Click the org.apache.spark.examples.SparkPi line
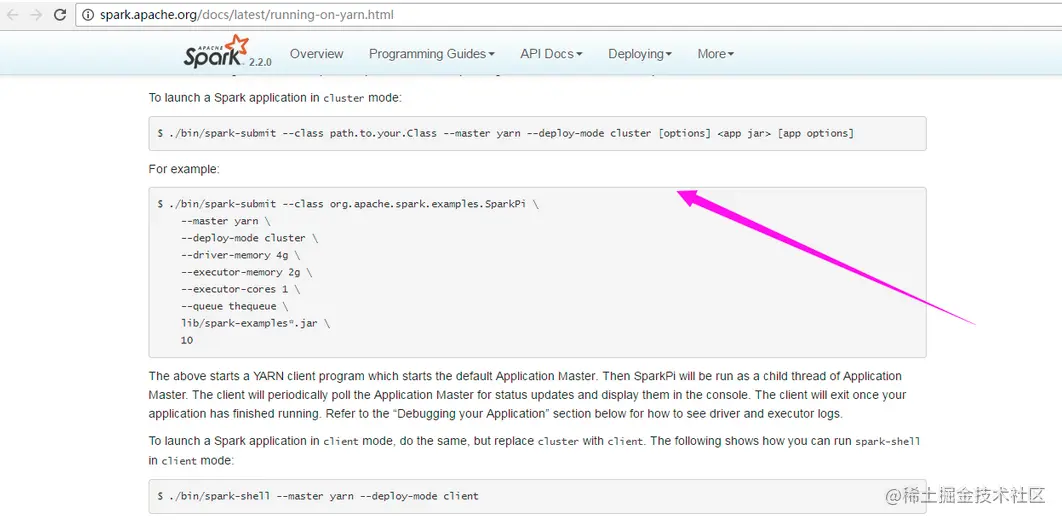 tap(348, 204)
